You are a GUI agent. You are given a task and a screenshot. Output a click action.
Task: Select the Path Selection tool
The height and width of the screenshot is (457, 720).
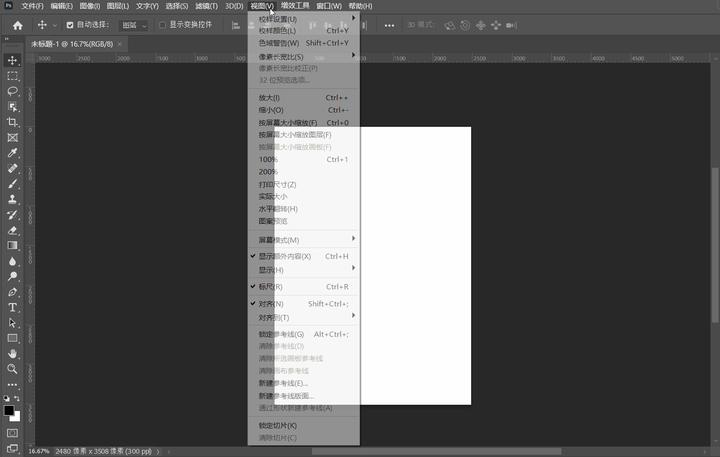pyautogui.click(x=12, y=323)
